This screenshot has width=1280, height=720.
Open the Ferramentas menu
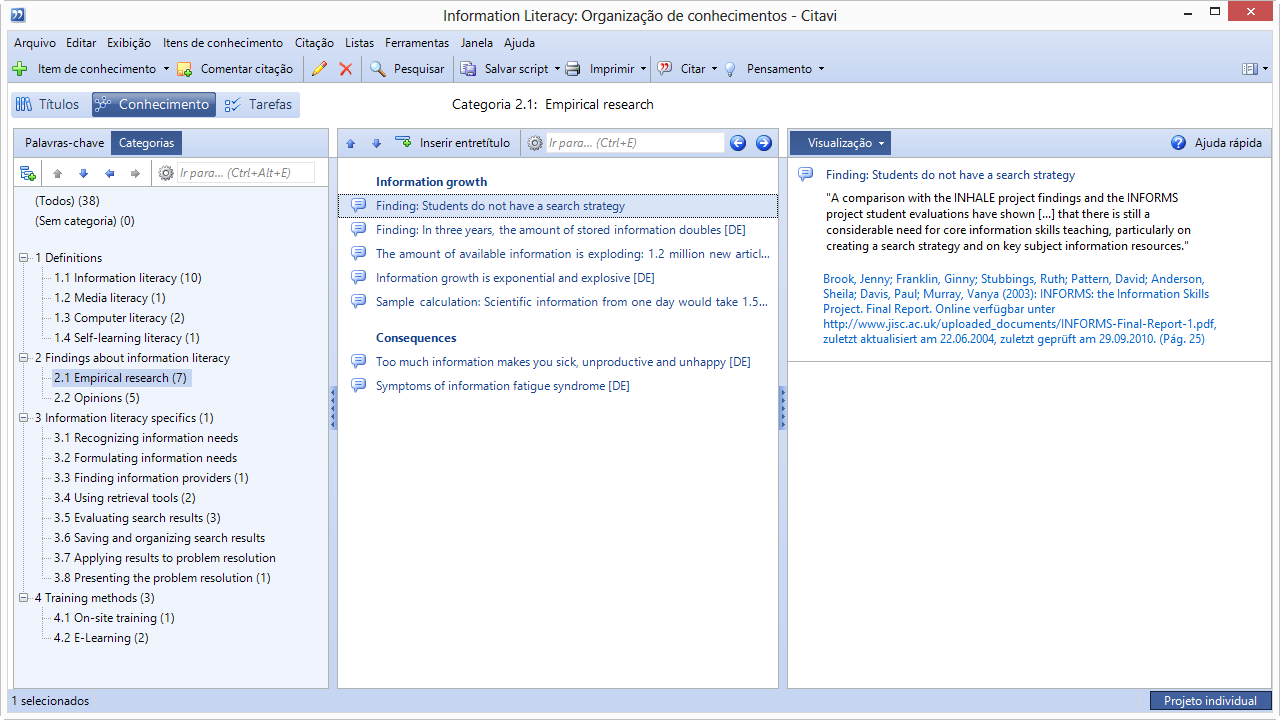(x=417, y=43)
